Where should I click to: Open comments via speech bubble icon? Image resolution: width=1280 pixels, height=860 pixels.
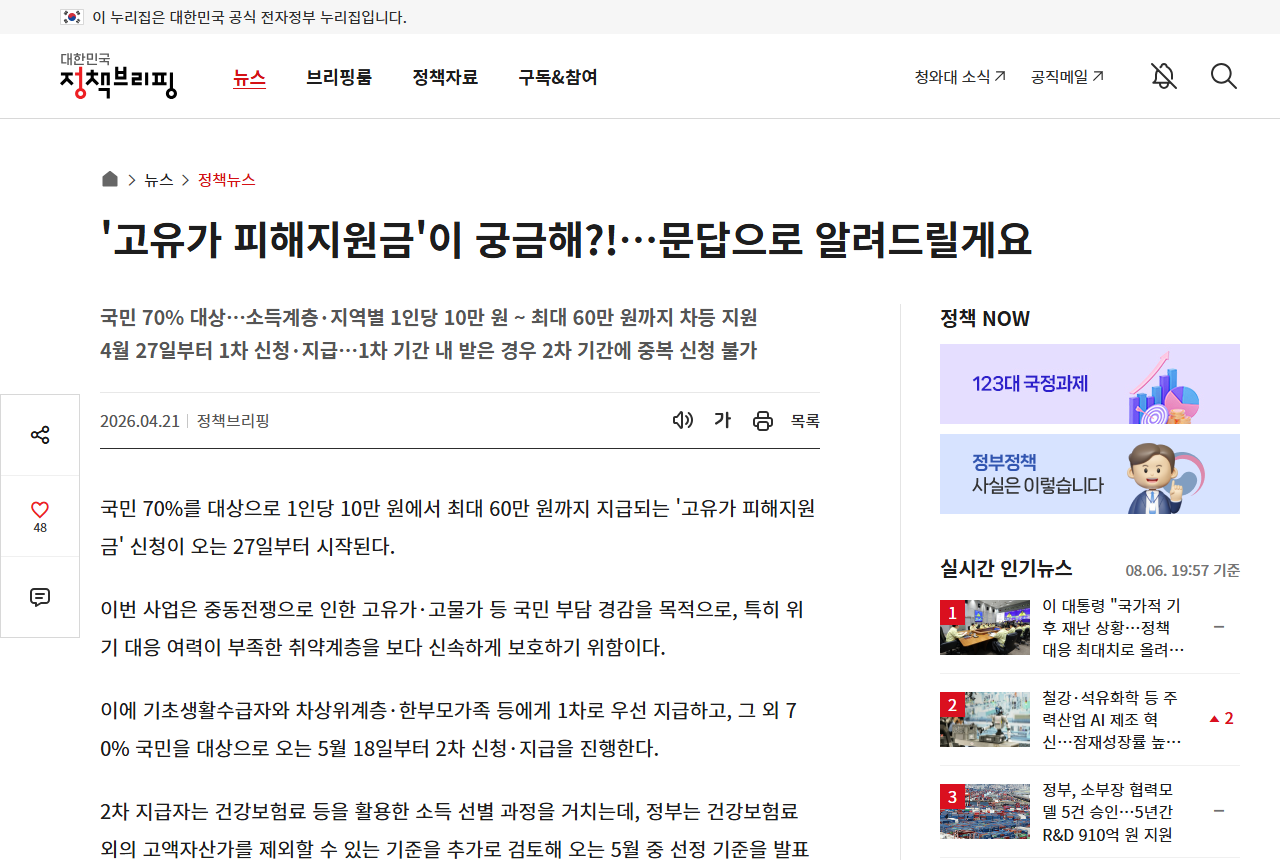[x=40, y=597]
